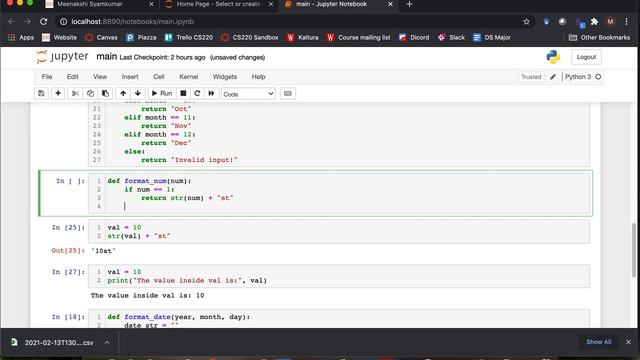Open the cell type Code dropdown
Viewport: 640px width, 360px height.
click(248, 94)
